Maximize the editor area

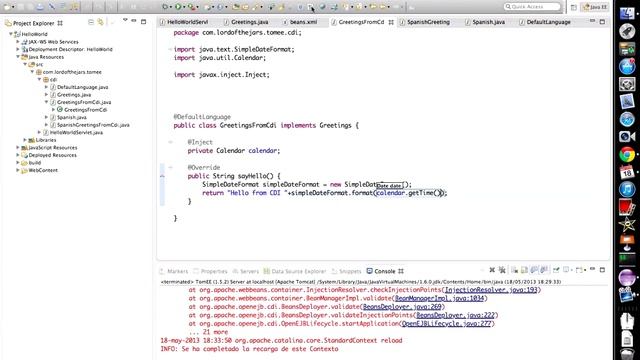tap(602, 22)
